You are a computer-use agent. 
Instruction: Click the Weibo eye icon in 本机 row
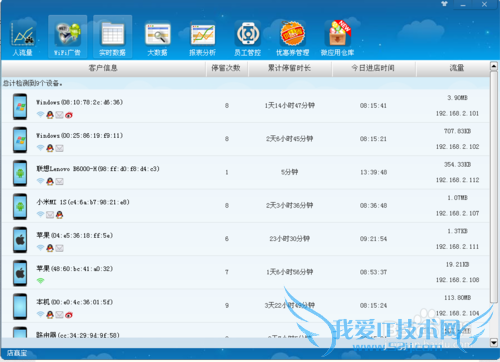pos(69,315)
